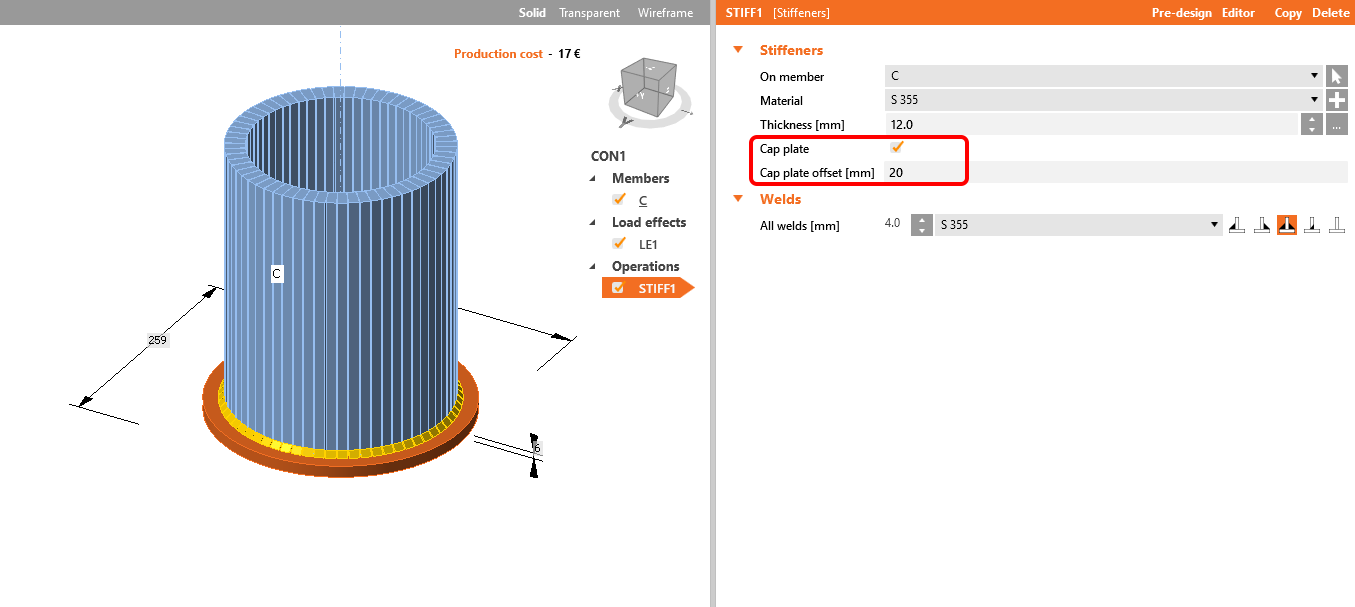Select LE1 in the tree
This screenshot has height=607, width=1355.
648,244
